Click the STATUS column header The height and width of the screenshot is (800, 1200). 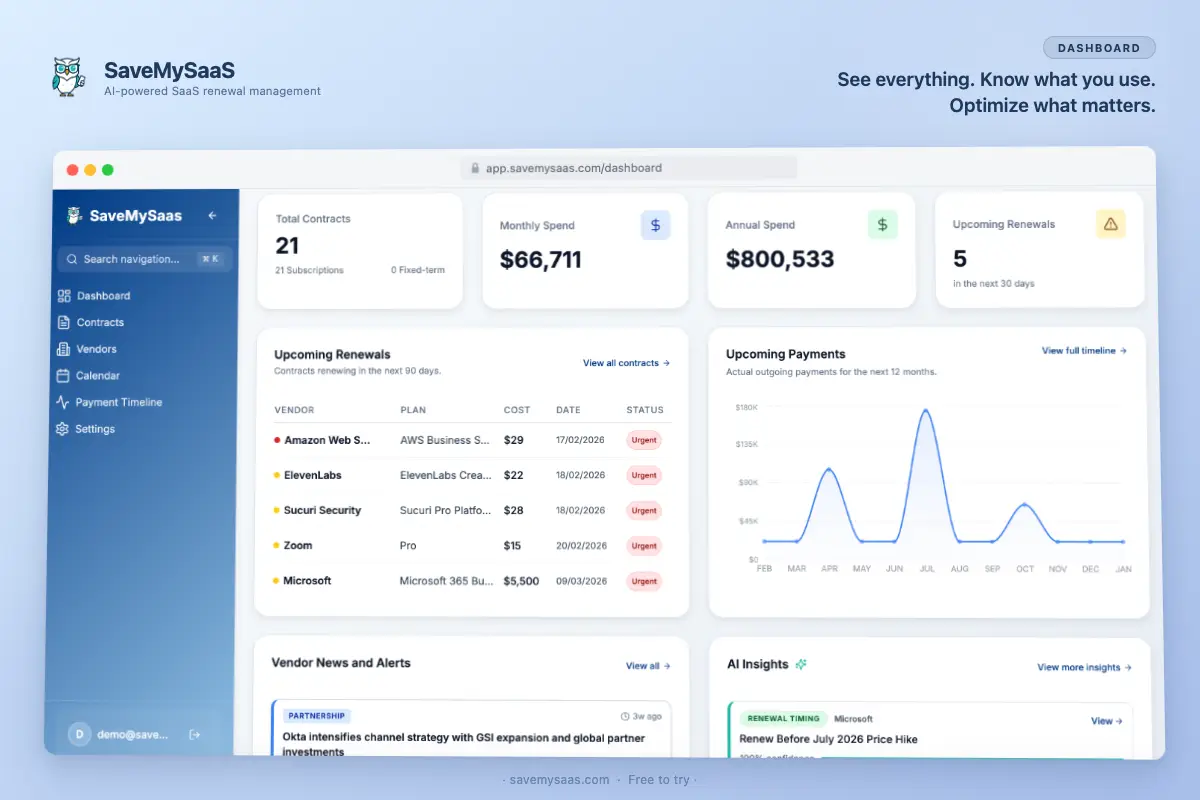point(645,410)
